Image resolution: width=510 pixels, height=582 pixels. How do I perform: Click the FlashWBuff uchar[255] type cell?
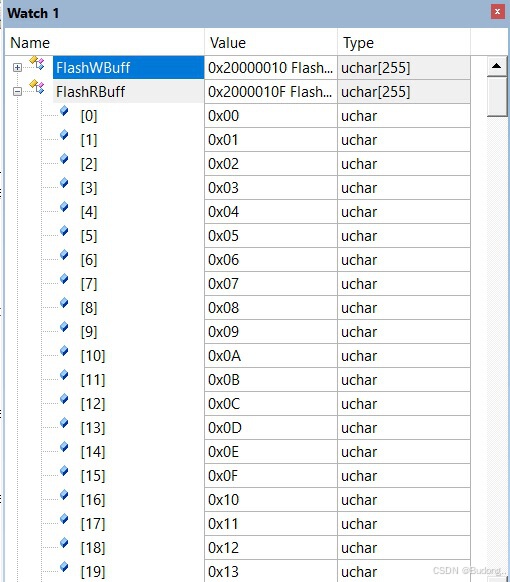404,68
